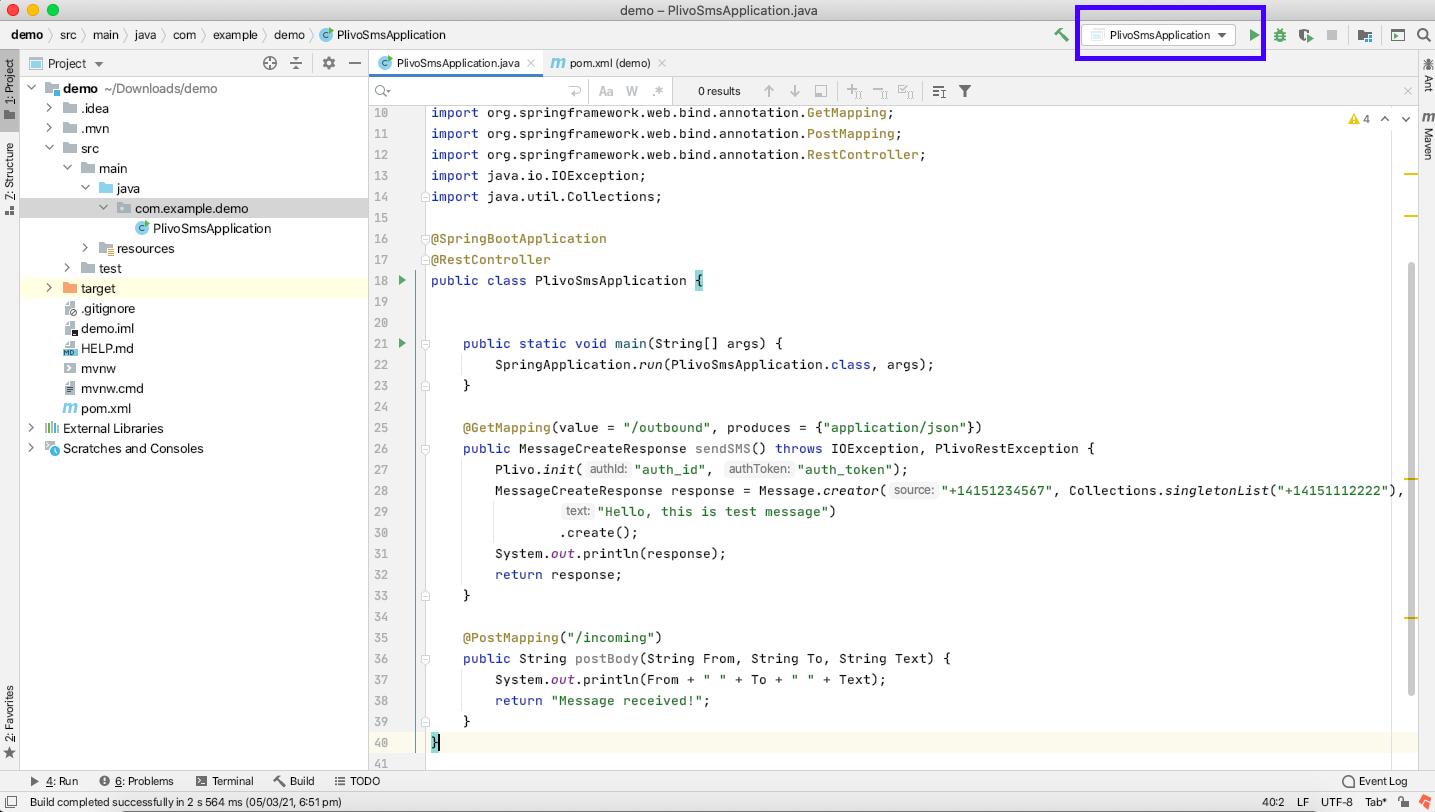Expand the External Libraries node

click(x=31, y=428)
